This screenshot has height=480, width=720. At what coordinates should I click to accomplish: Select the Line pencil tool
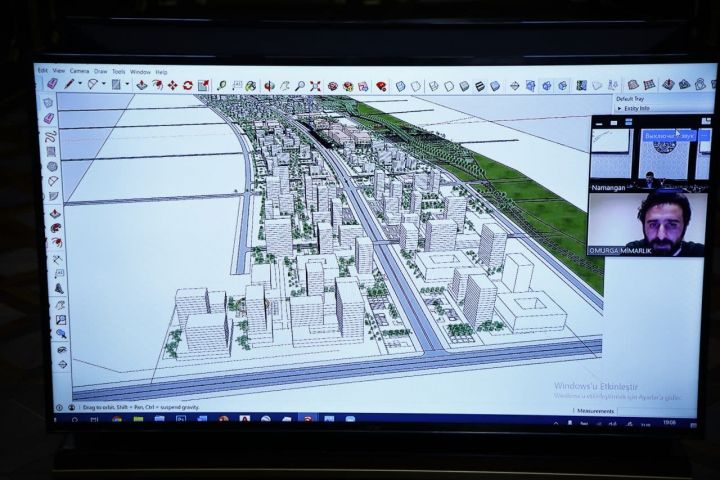tap(67, 86)
